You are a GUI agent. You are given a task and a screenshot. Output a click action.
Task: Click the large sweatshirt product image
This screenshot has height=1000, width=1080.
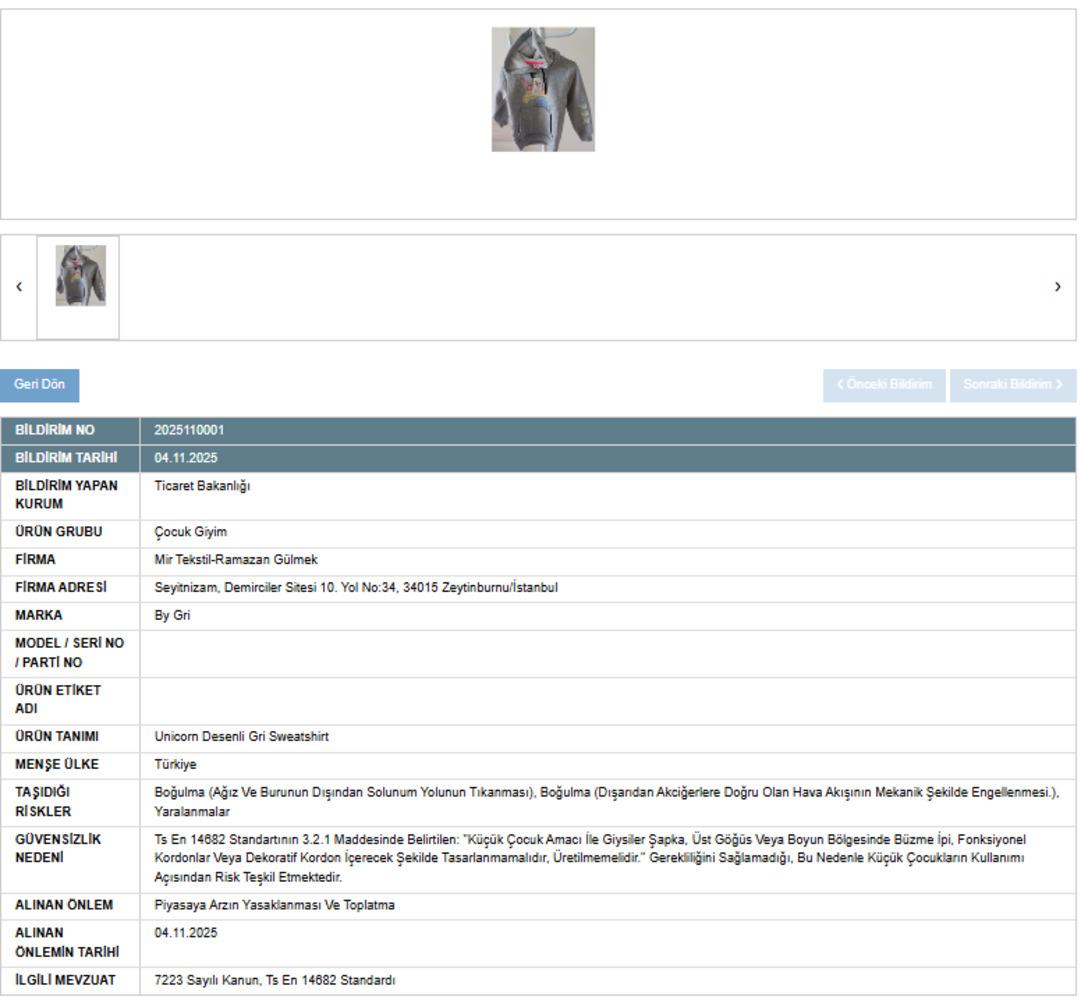543,89
